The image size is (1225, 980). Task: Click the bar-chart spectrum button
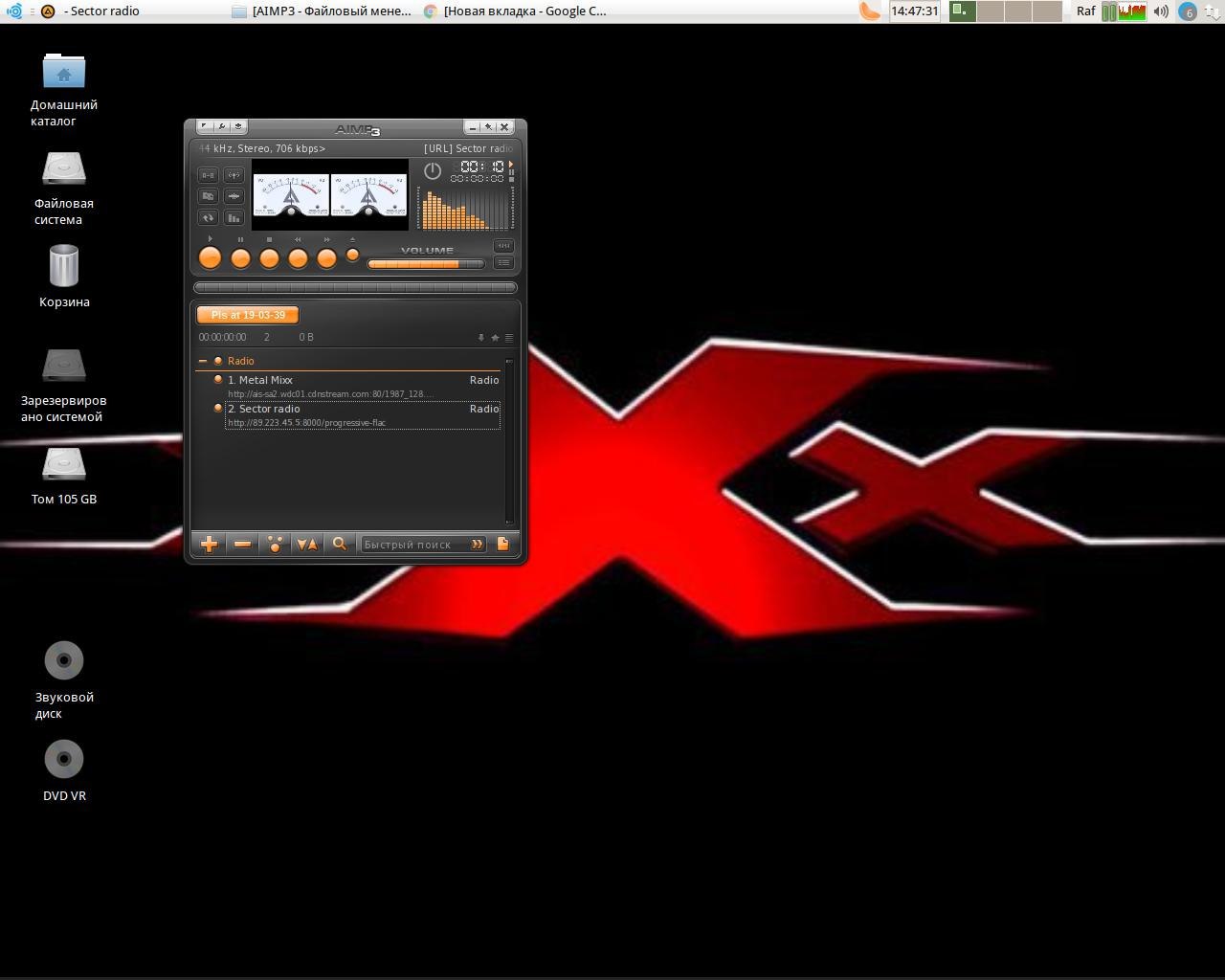pyautogui.click(x=234, y=217)
